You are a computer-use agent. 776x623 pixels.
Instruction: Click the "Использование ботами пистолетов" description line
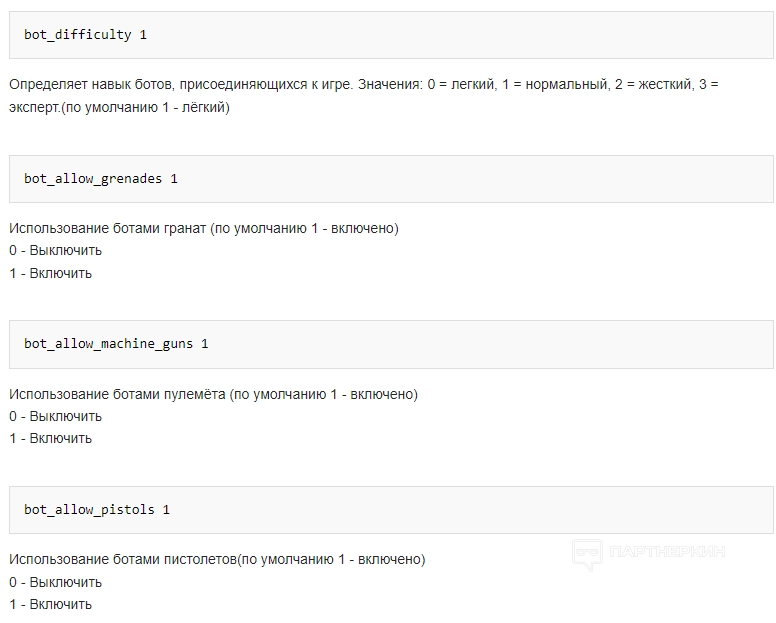click(217, 560)
